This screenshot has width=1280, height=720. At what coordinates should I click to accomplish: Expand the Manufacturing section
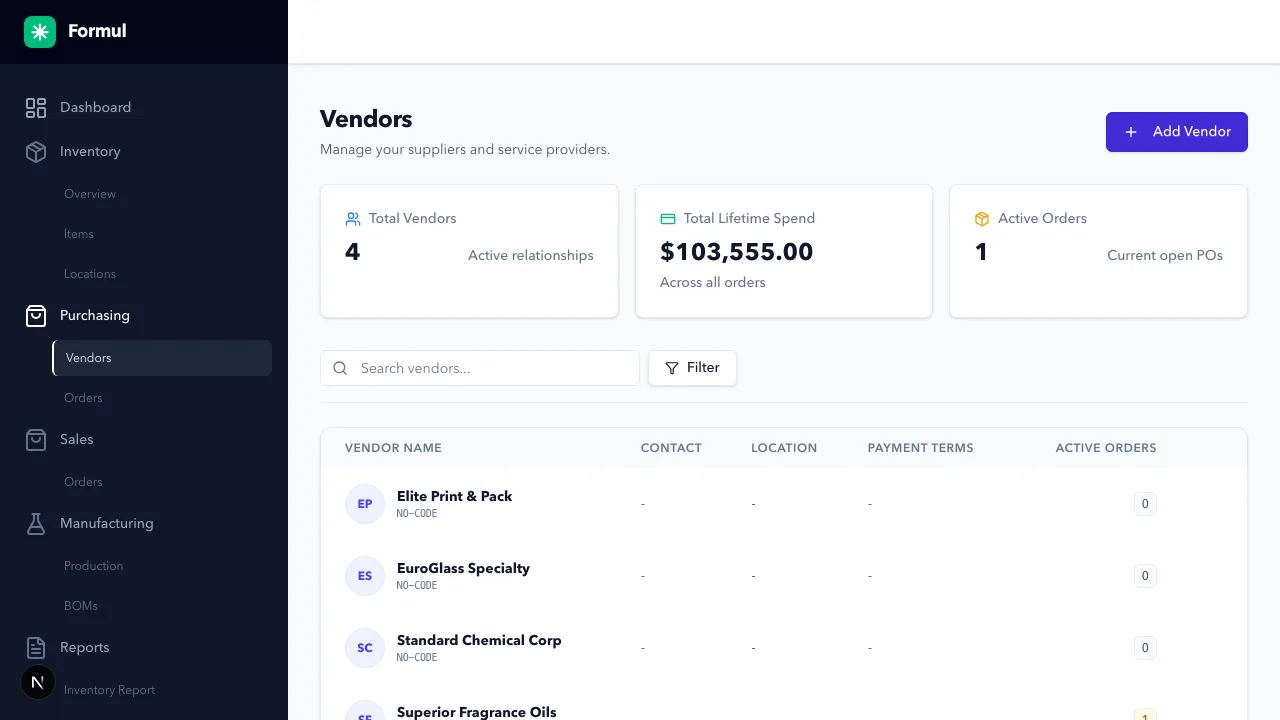(106, 524)
